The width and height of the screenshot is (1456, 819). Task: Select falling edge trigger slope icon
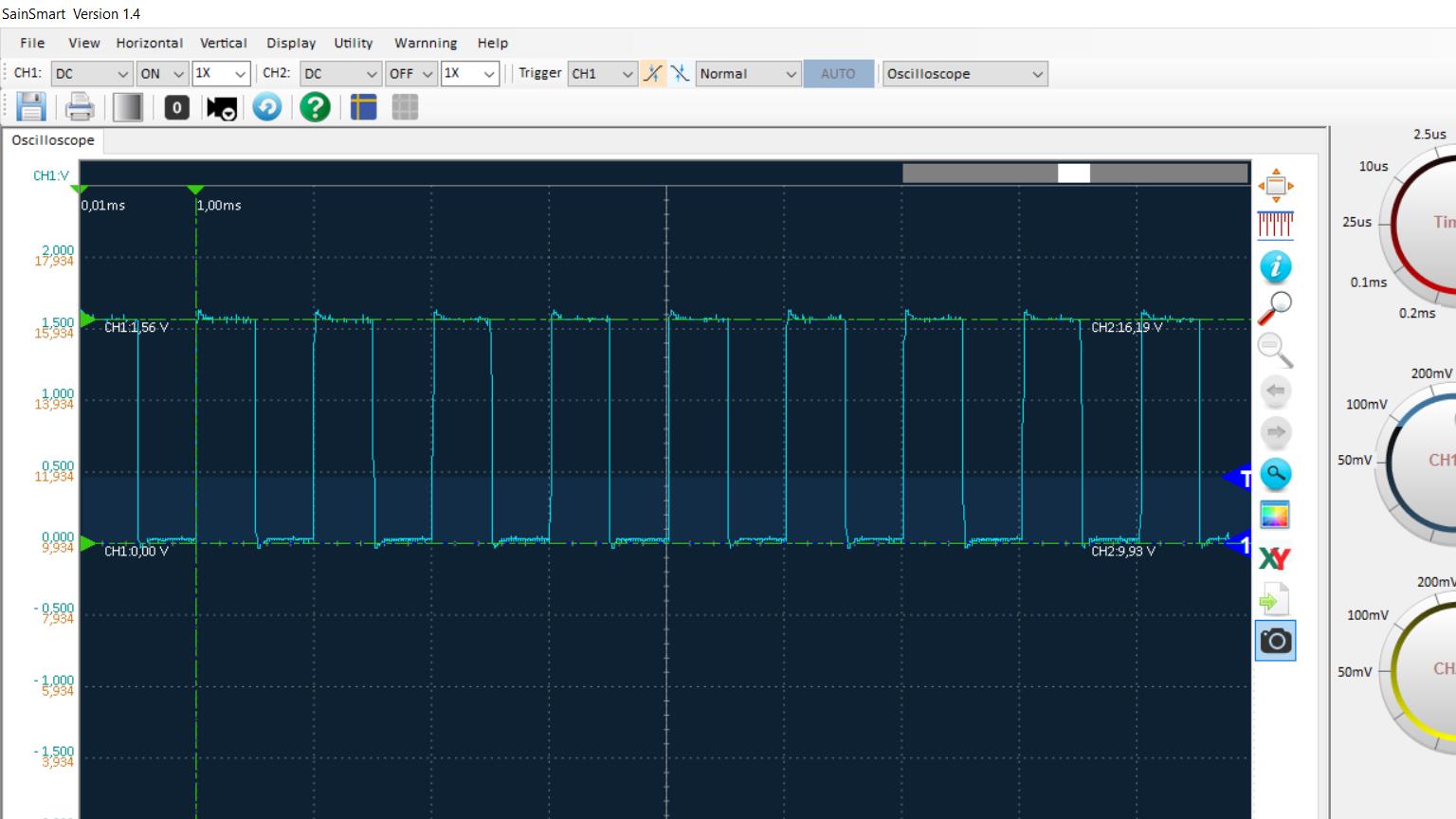pos(680,73)
